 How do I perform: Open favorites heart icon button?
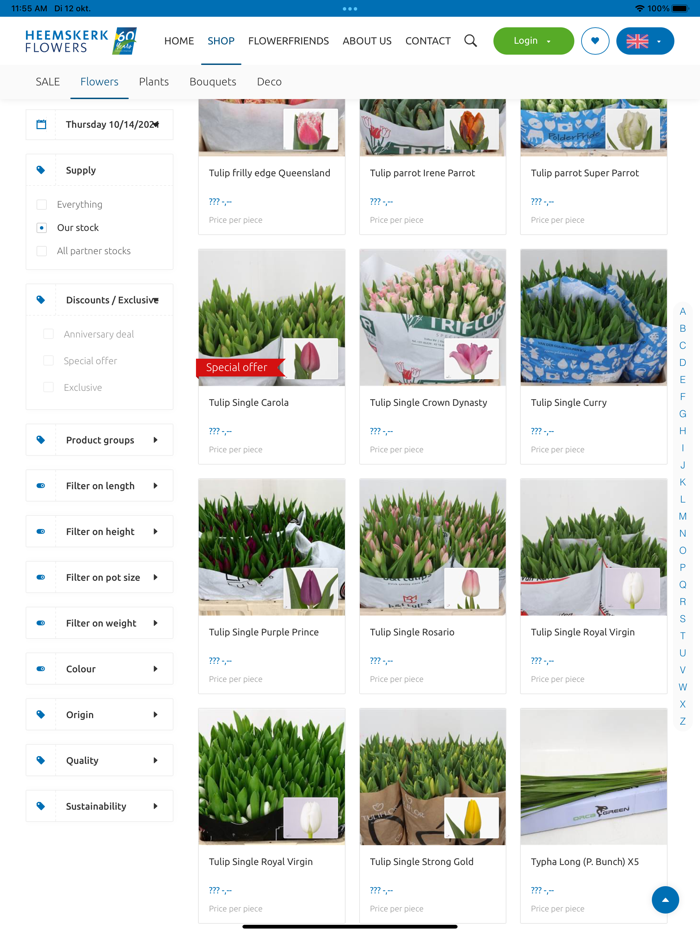[x=595, y=41]
